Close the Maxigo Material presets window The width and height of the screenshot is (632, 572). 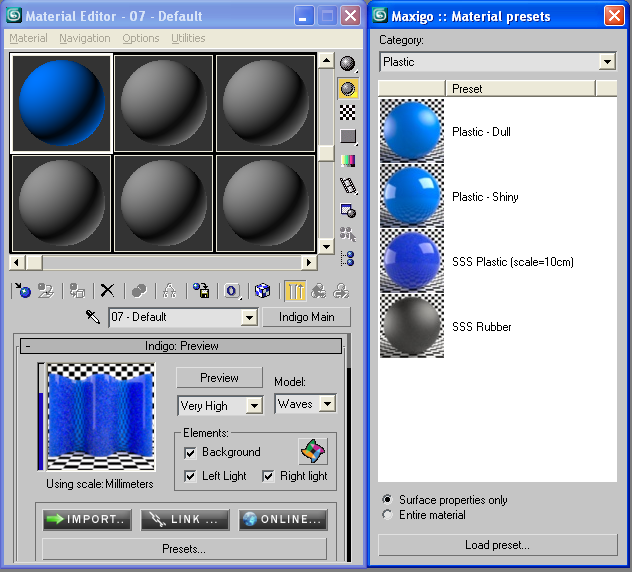coord(614,16)
